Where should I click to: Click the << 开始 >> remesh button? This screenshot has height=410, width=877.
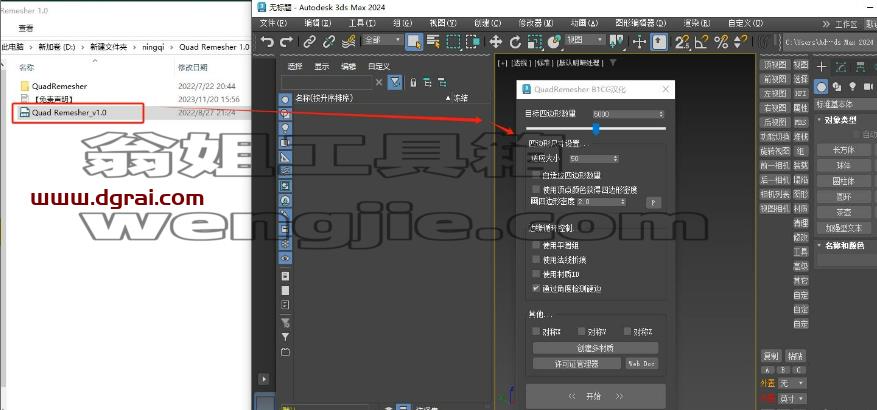coord(596,396)
